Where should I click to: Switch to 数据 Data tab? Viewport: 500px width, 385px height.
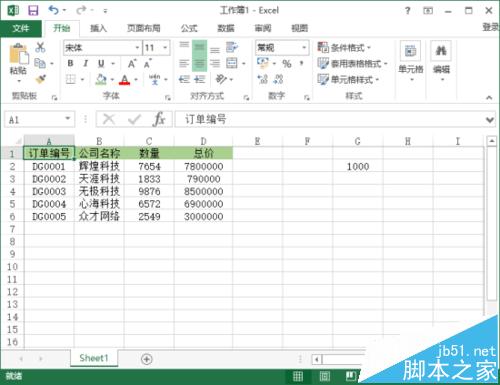(x=226, y=28)
